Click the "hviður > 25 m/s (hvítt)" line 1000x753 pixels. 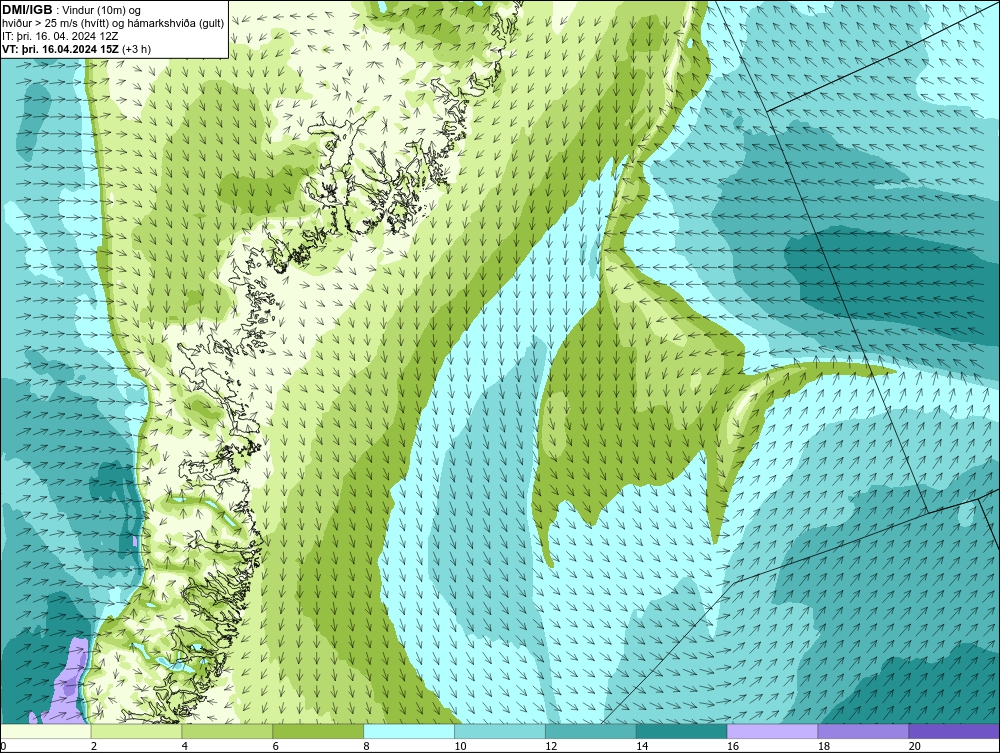click(54, 23)
